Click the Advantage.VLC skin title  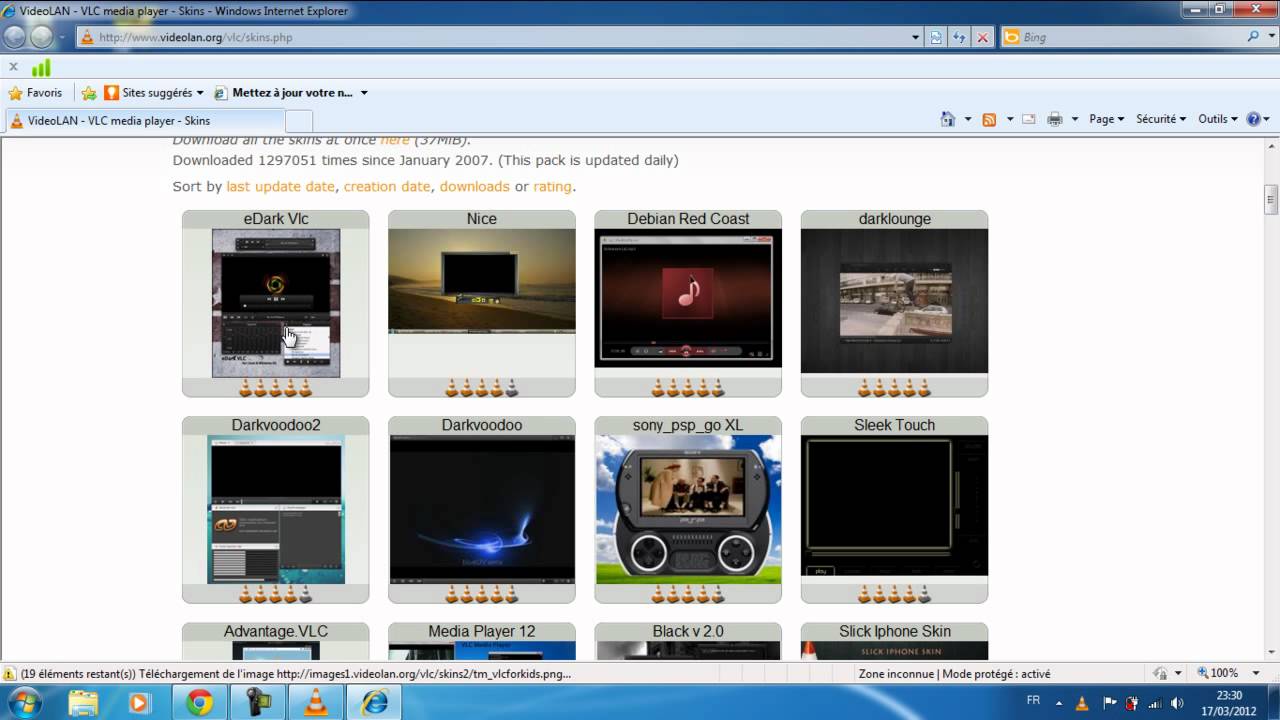pyautogui.click(x=276, y=631)
